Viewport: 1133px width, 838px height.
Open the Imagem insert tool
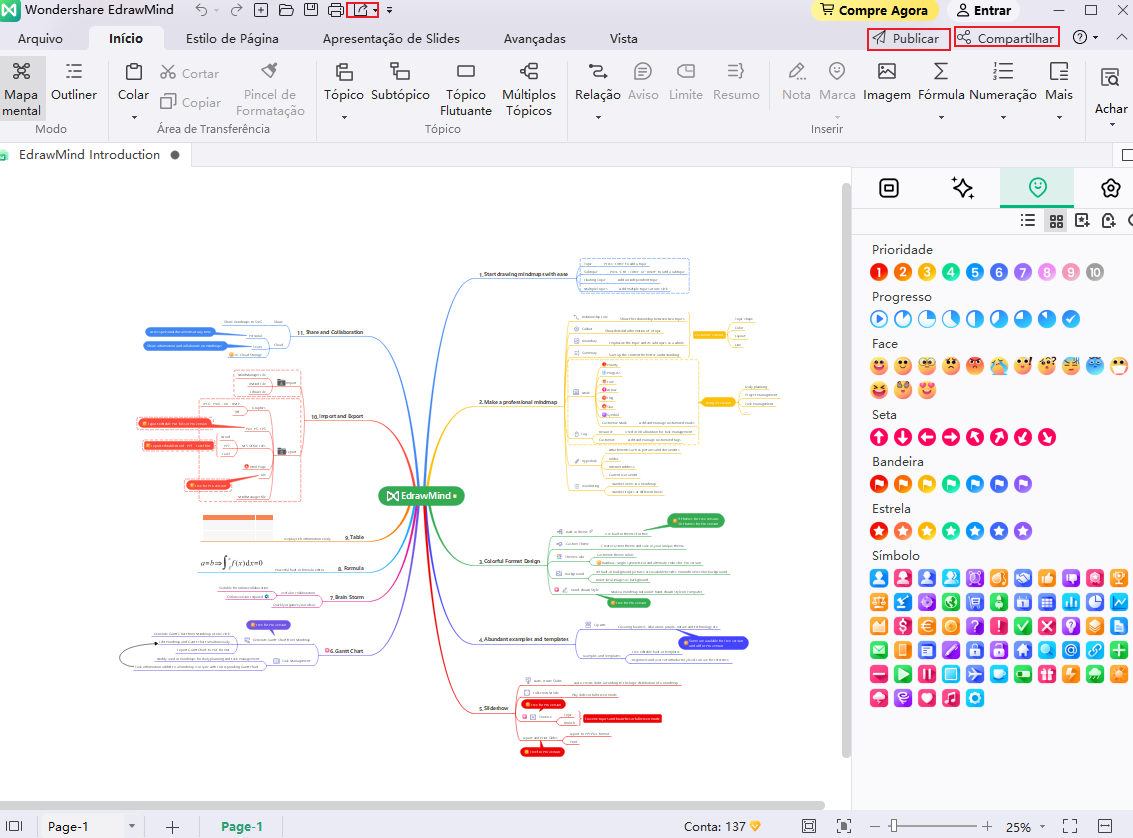pyautogui.click(x=886, y=82)
